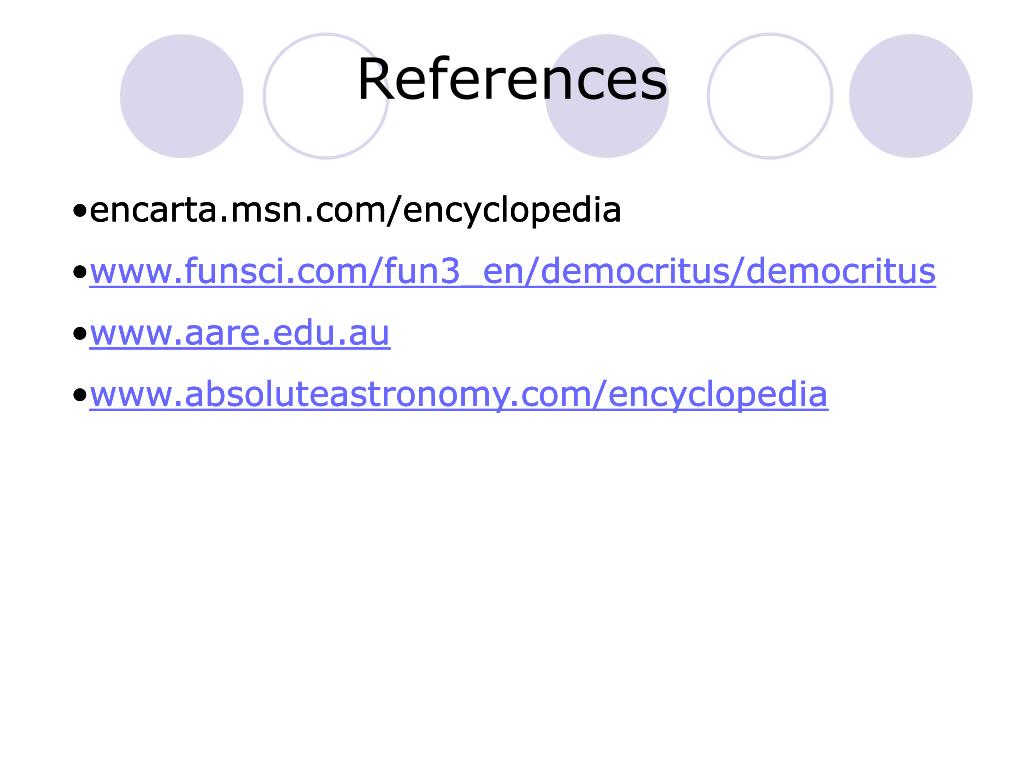1024x768 pixels.
Task: Click the word encyclopedia in the absoluteastronomy link
Action: pyautogui.click(x=718, y=395)
